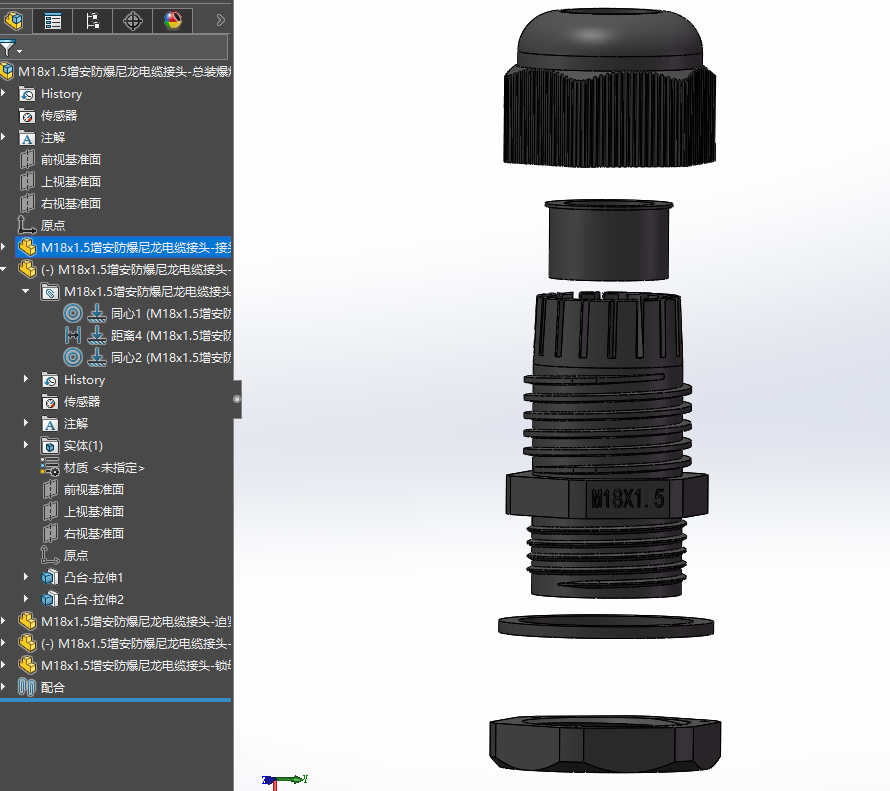This screenshot has height=791, width=890.
Task: Select the top-level 上视基准面 plane
Action: pyautogui.click(x=70, y=182)
